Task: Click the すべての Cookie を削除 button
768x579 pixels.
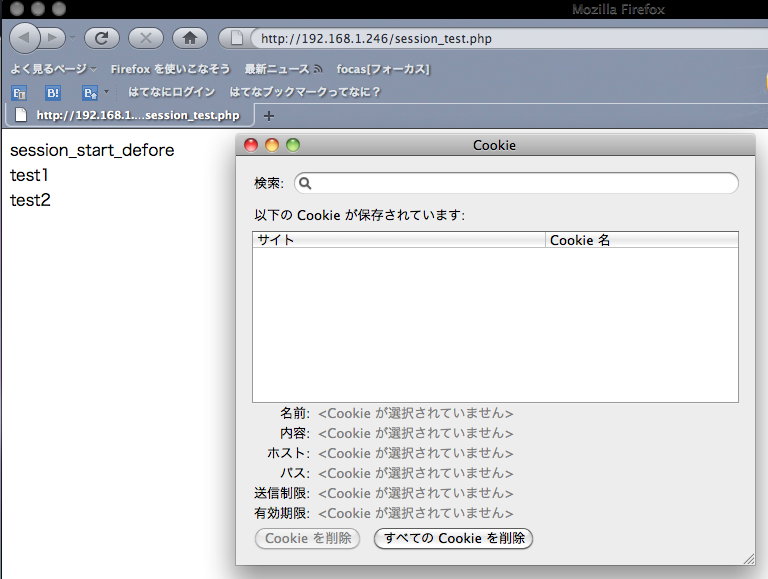Action: pos(454,538)
